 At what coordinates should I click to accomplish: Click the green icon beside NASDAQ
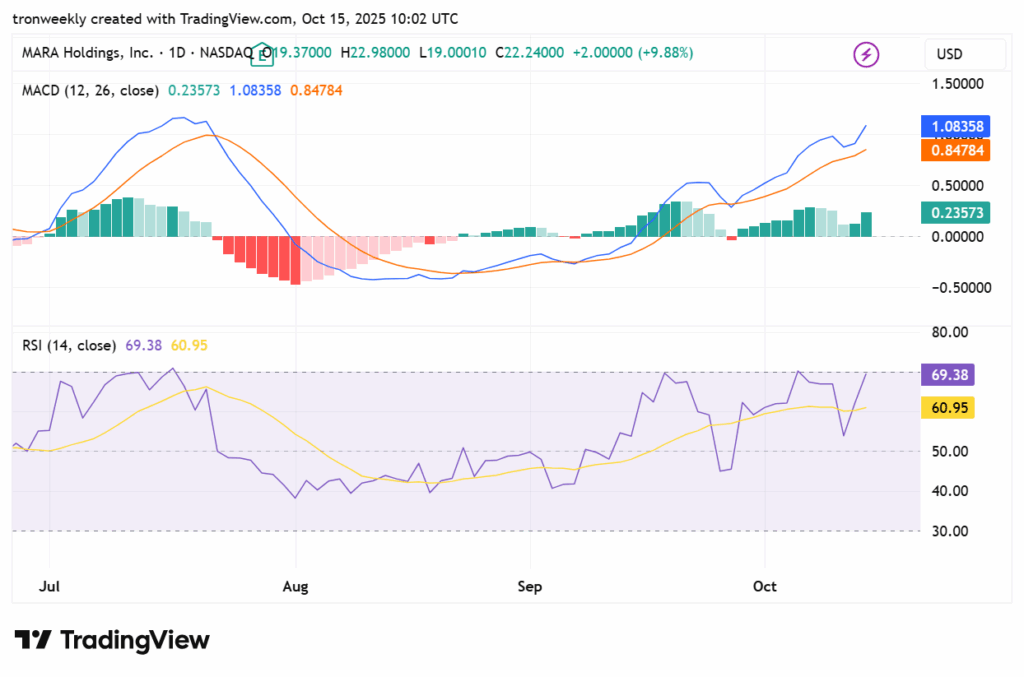point(262,52)
